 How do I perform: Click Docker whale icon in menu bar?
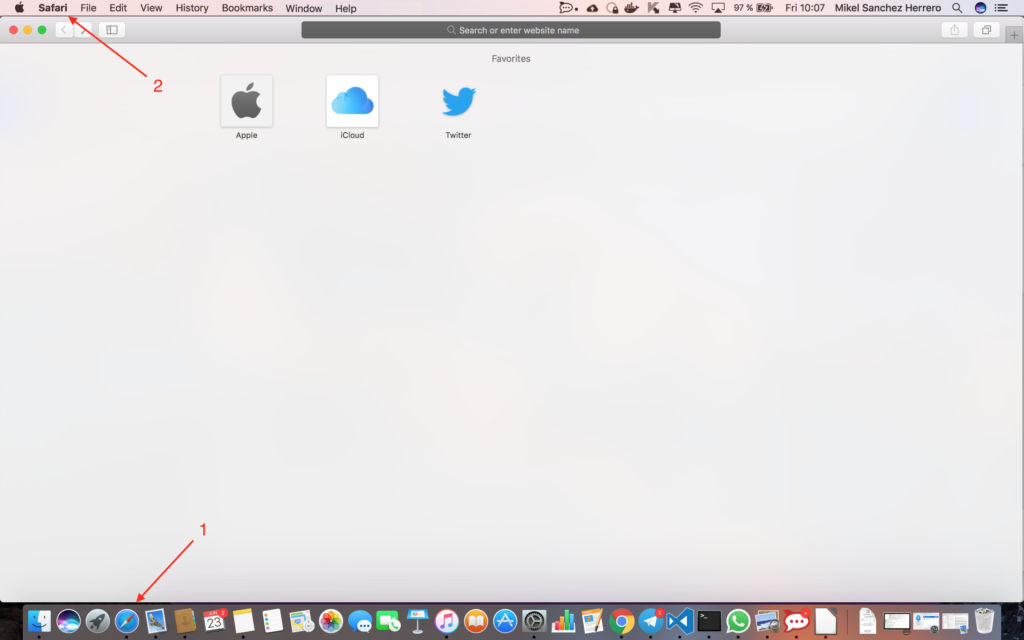(631, 8)
